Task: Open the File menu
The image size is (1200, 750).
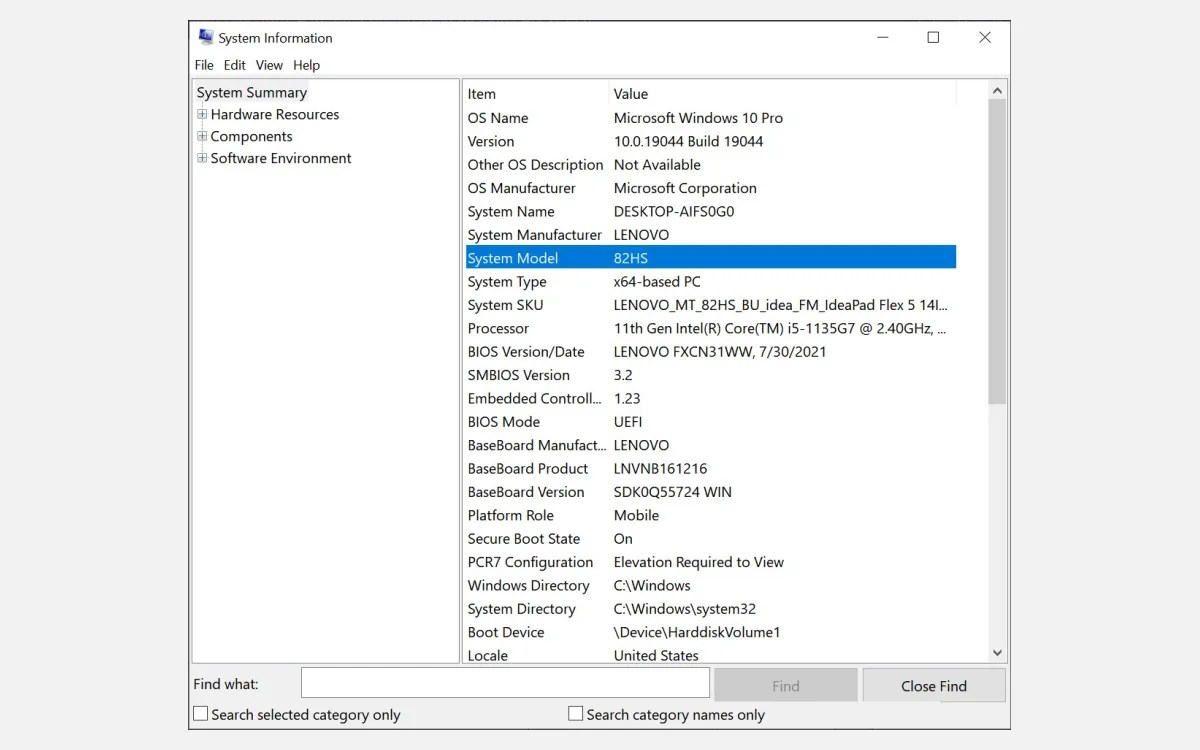Action: point(204,64)
